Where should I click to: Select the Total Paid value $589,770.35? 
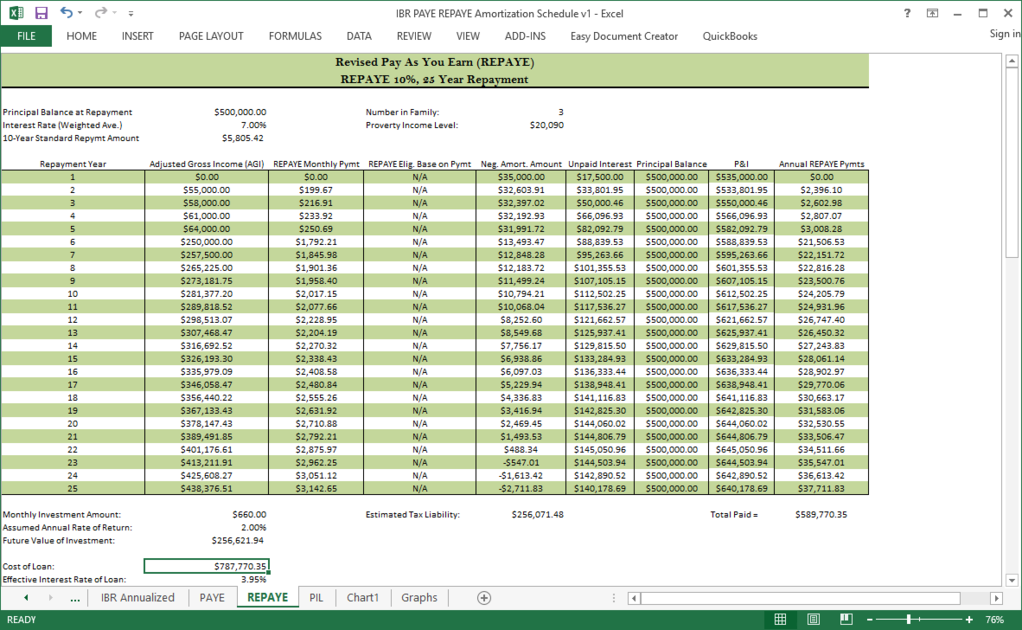click(821, 515)
